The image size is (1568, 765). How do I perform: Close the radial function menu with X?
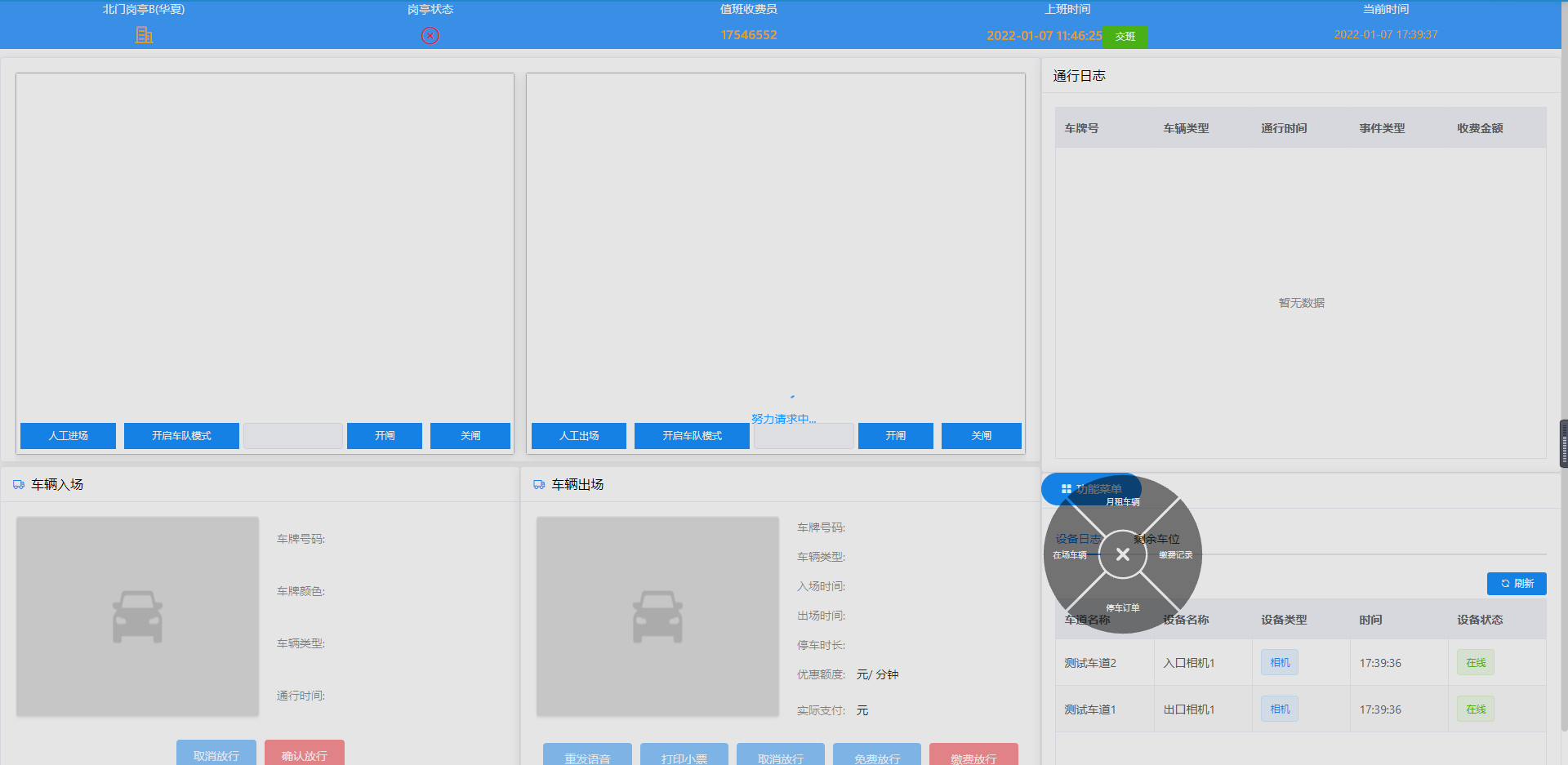[1123, 554]
